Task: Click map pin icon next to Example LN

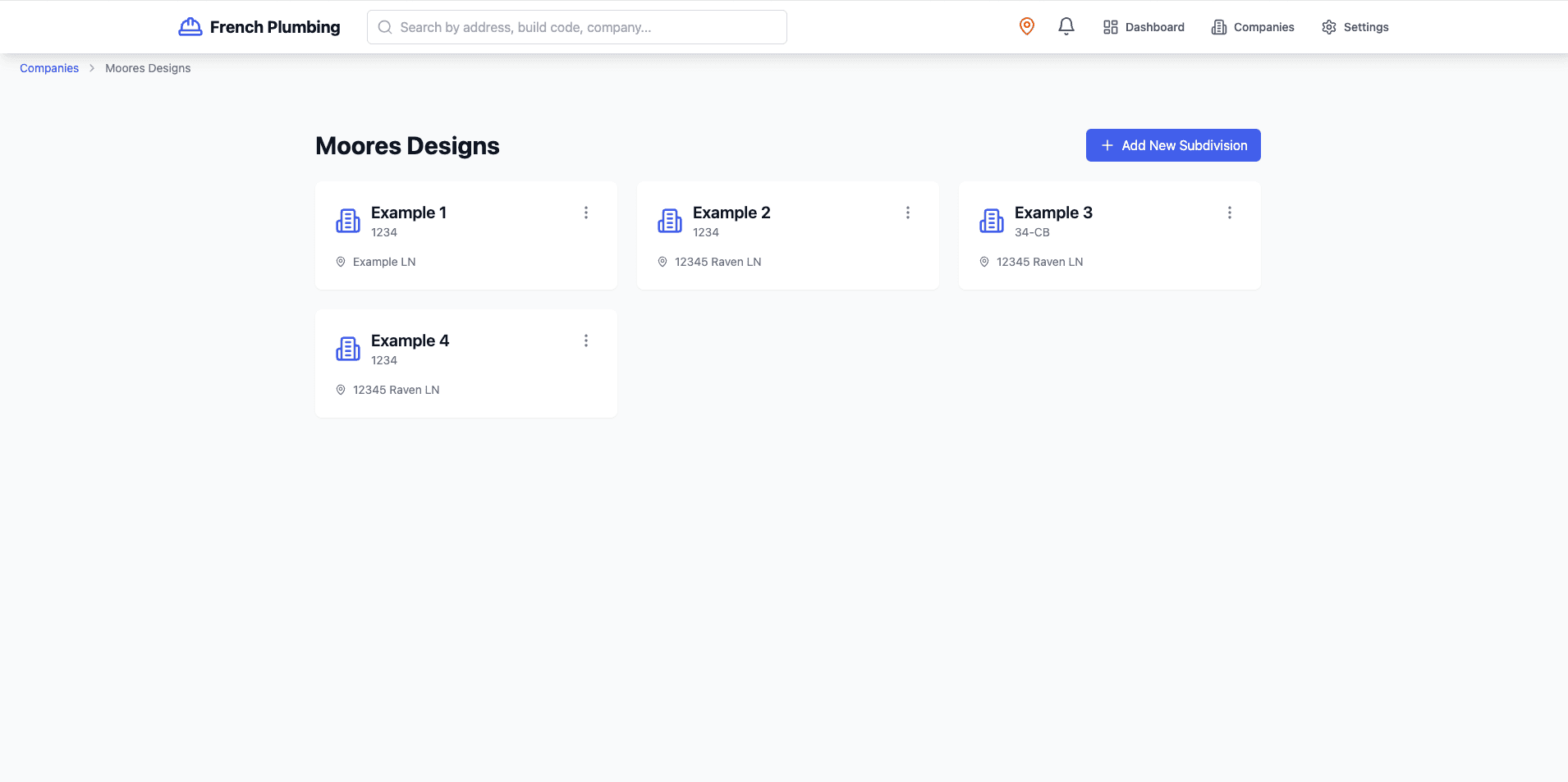Action: pyautogui.click(x=341, y=262)
